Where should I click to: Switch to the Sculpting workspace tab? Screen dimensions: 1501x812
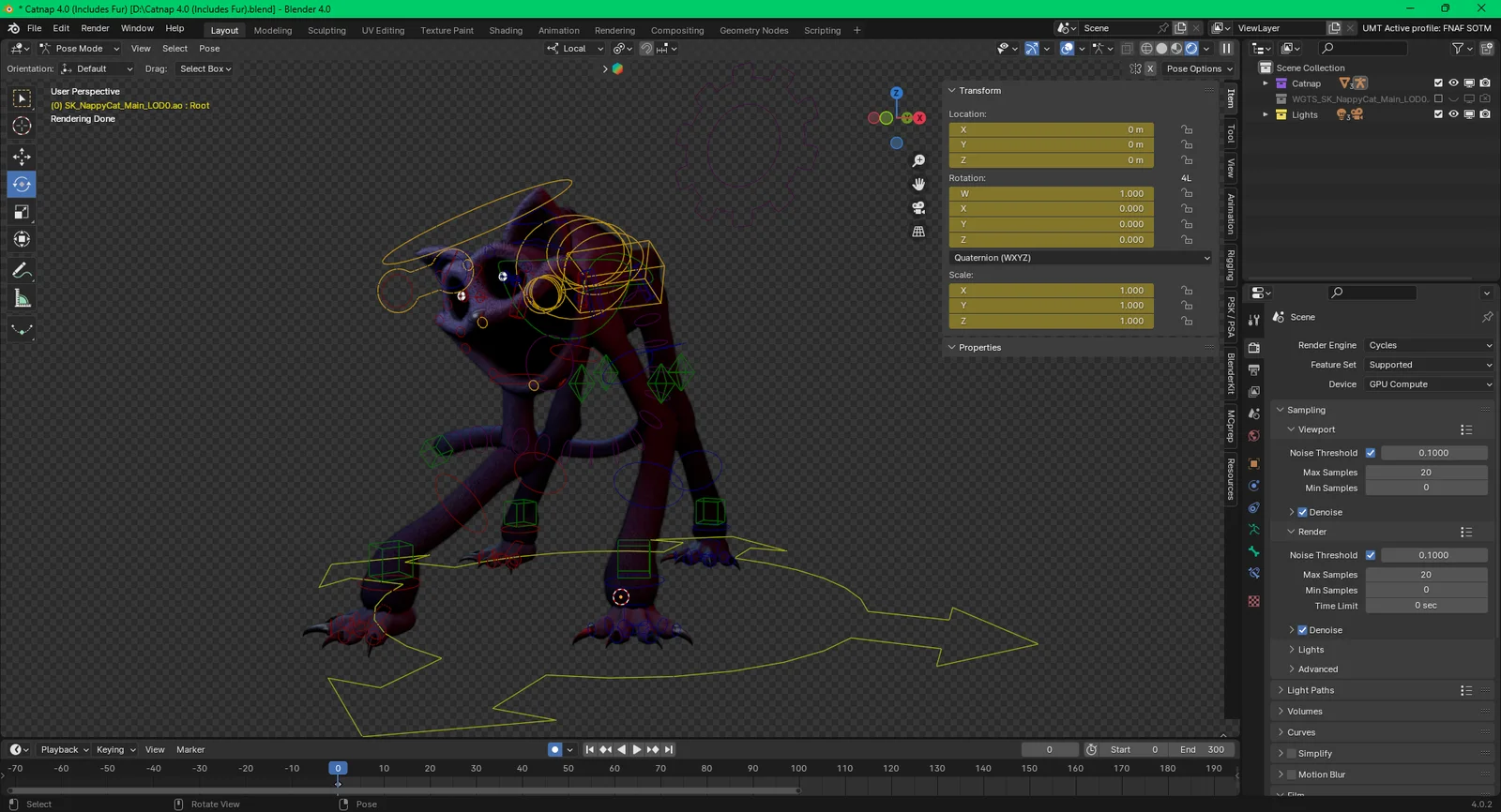coord(326,30)
